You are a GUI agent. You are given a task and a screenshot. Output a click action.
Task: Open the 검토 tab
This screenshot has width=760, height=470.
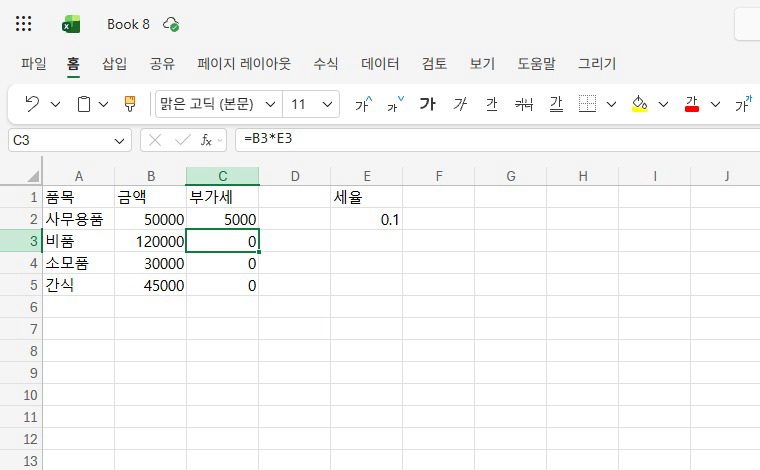pos(434,63)
